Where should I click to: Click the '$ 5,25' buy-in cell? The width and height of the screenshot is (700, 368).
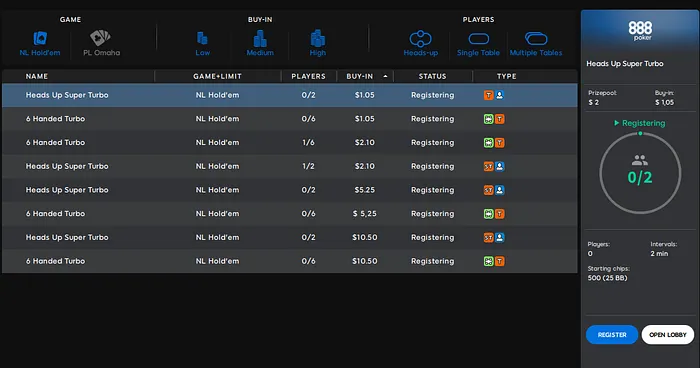pyautogui.click(x=365, y=213)
